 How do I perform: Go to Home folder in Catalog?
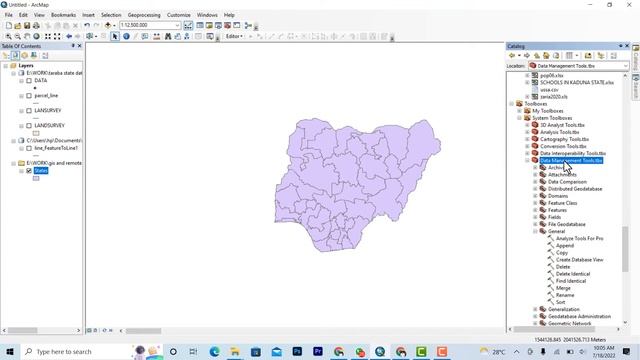pos(546,56)
